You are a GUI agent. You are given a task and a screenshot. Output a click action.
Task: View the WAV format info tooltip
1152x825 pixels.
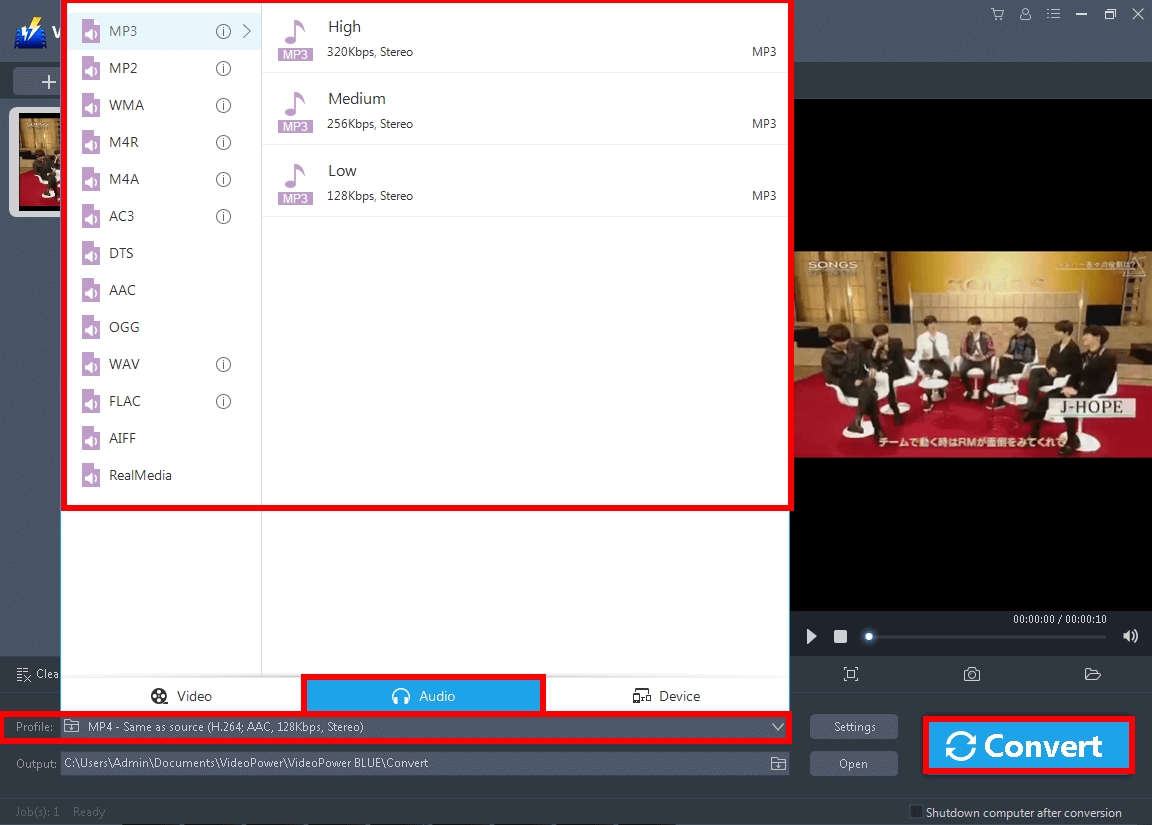click(223, 364)
